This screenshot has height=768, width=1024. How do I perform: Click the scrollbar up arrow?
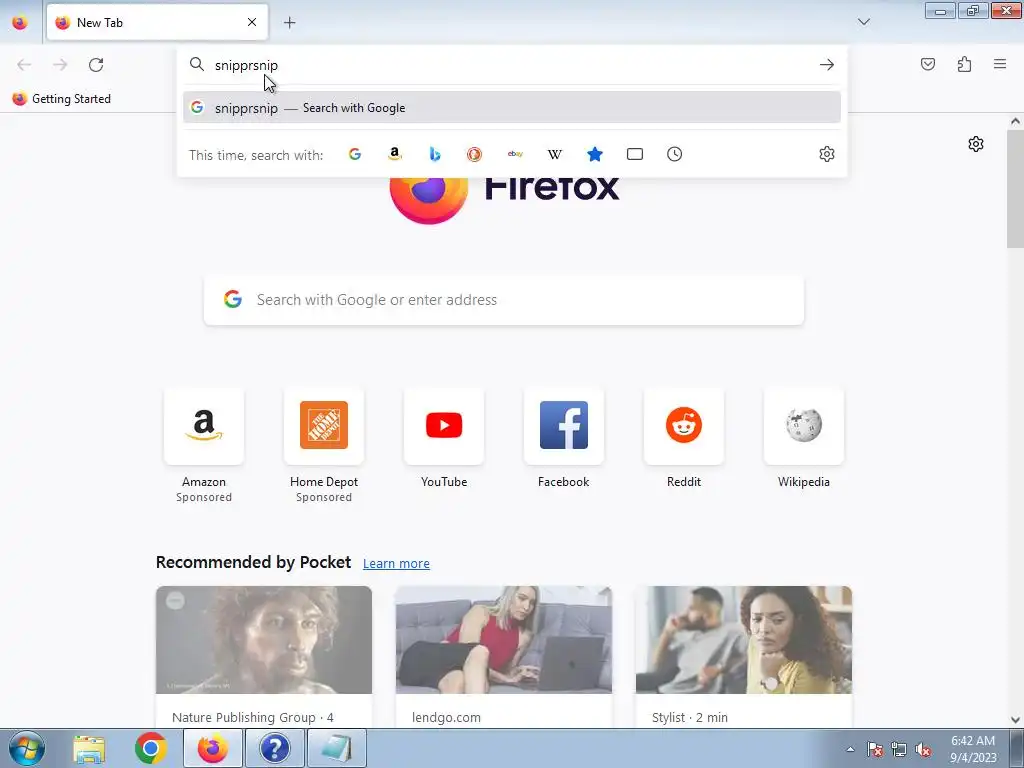click(x=1015, y=121)
